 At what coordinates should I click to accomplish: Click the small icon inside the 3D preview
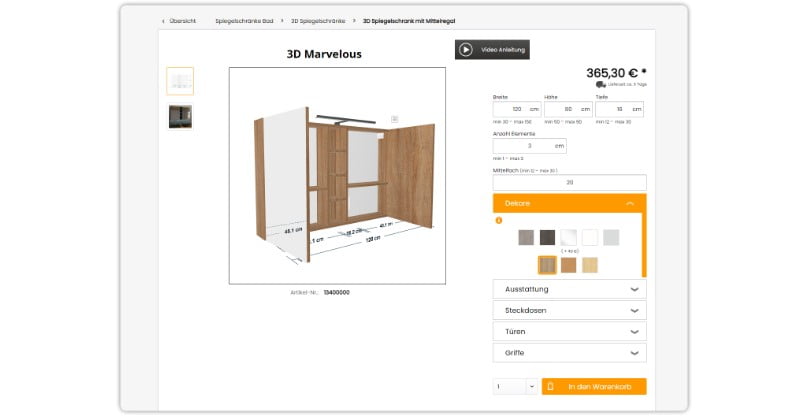tap(394, 118)
